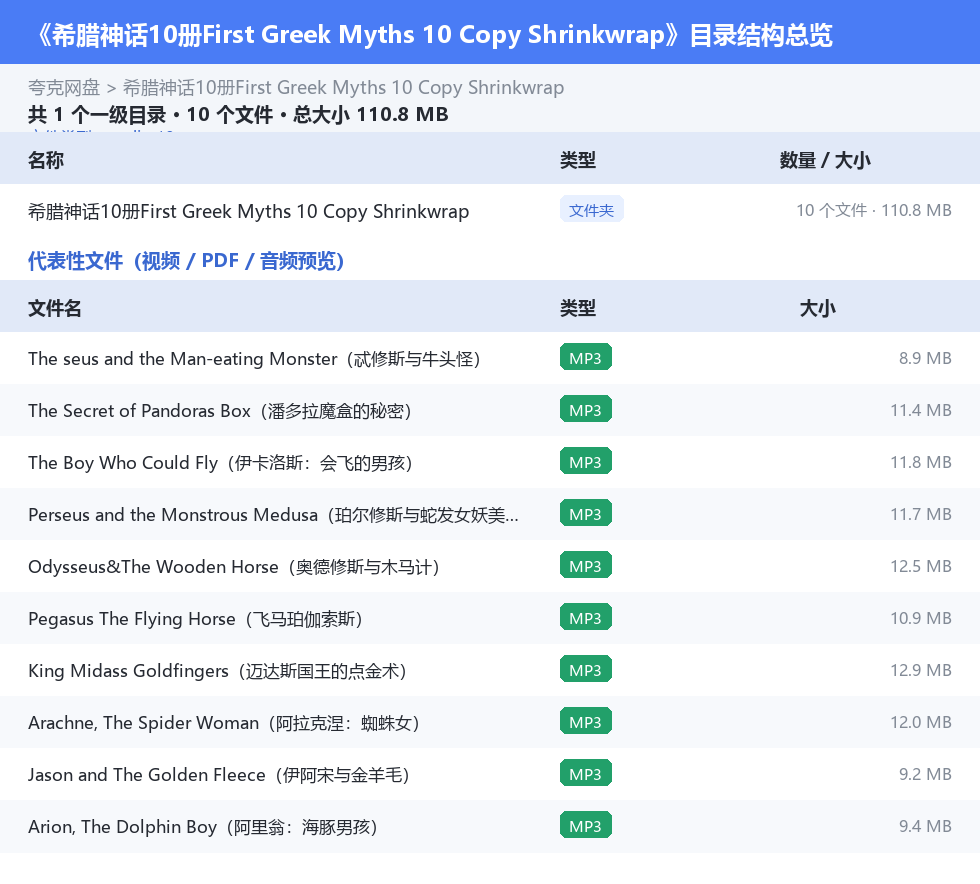Select the 12.0 MB size value
Image resolution: width=980 pixels, height=884 pixels.
[921, 721]
